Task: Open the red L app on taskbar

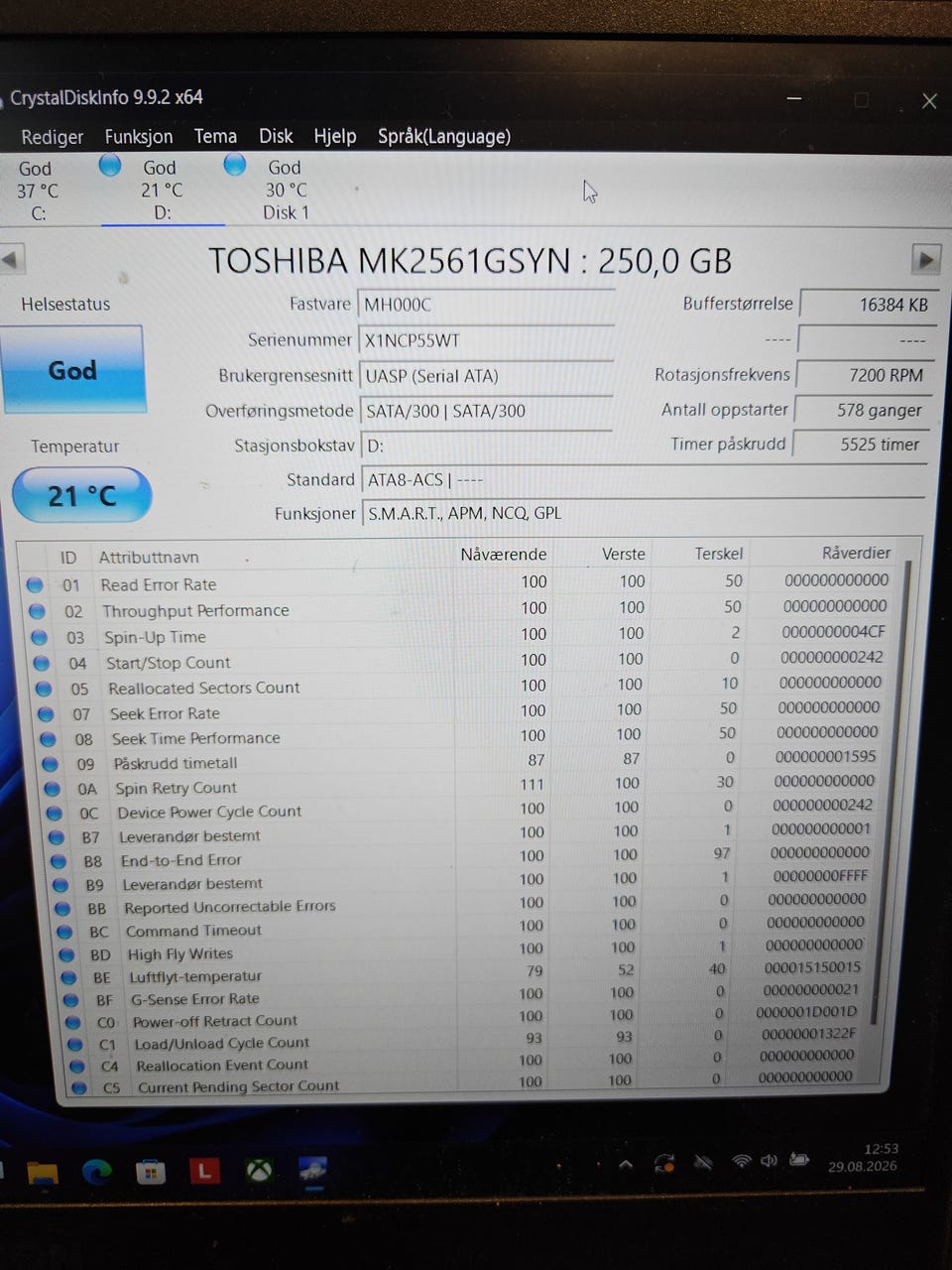Action: click(204, 1172)
